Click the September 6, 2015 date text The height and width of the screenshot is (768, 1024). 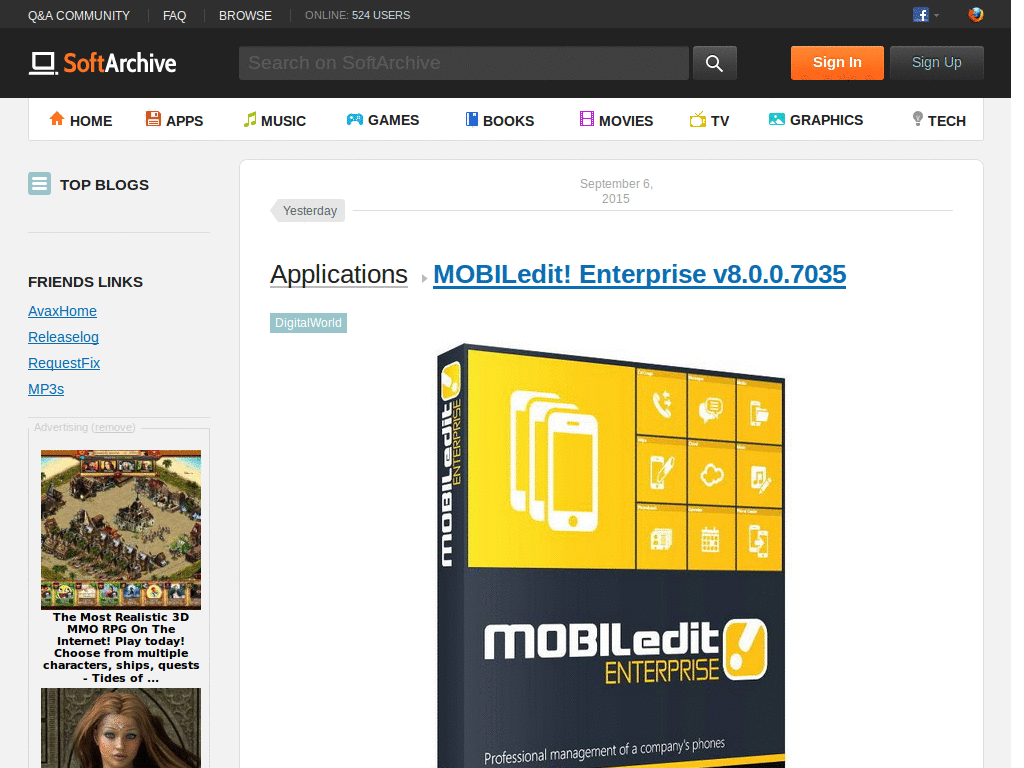(616, 191)
